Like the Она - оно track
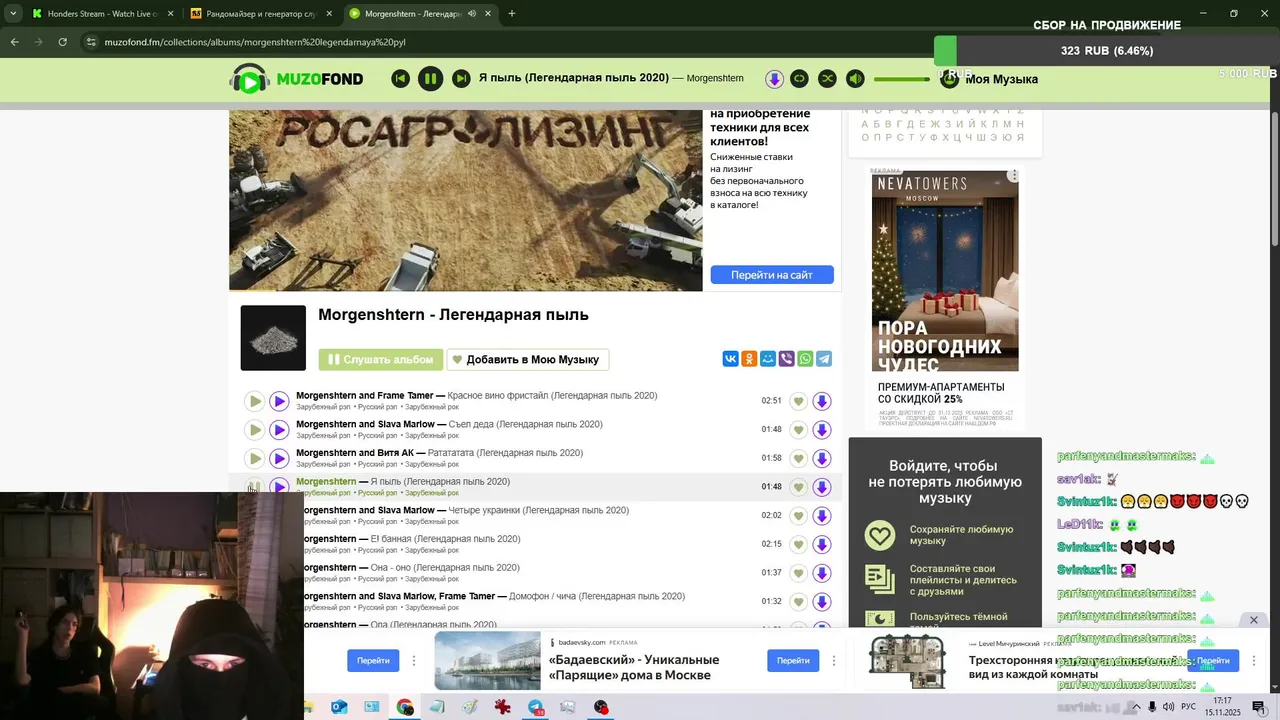1280x720 pixels. pyautogui.click(x=798, y=573)
